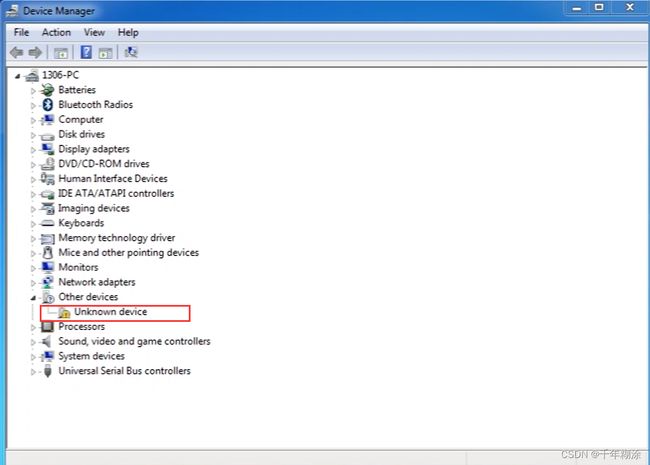Image resolution: width=650 pixels, height=465 pixels.
Task: Open the Action menu
Action: coord(56,32)
